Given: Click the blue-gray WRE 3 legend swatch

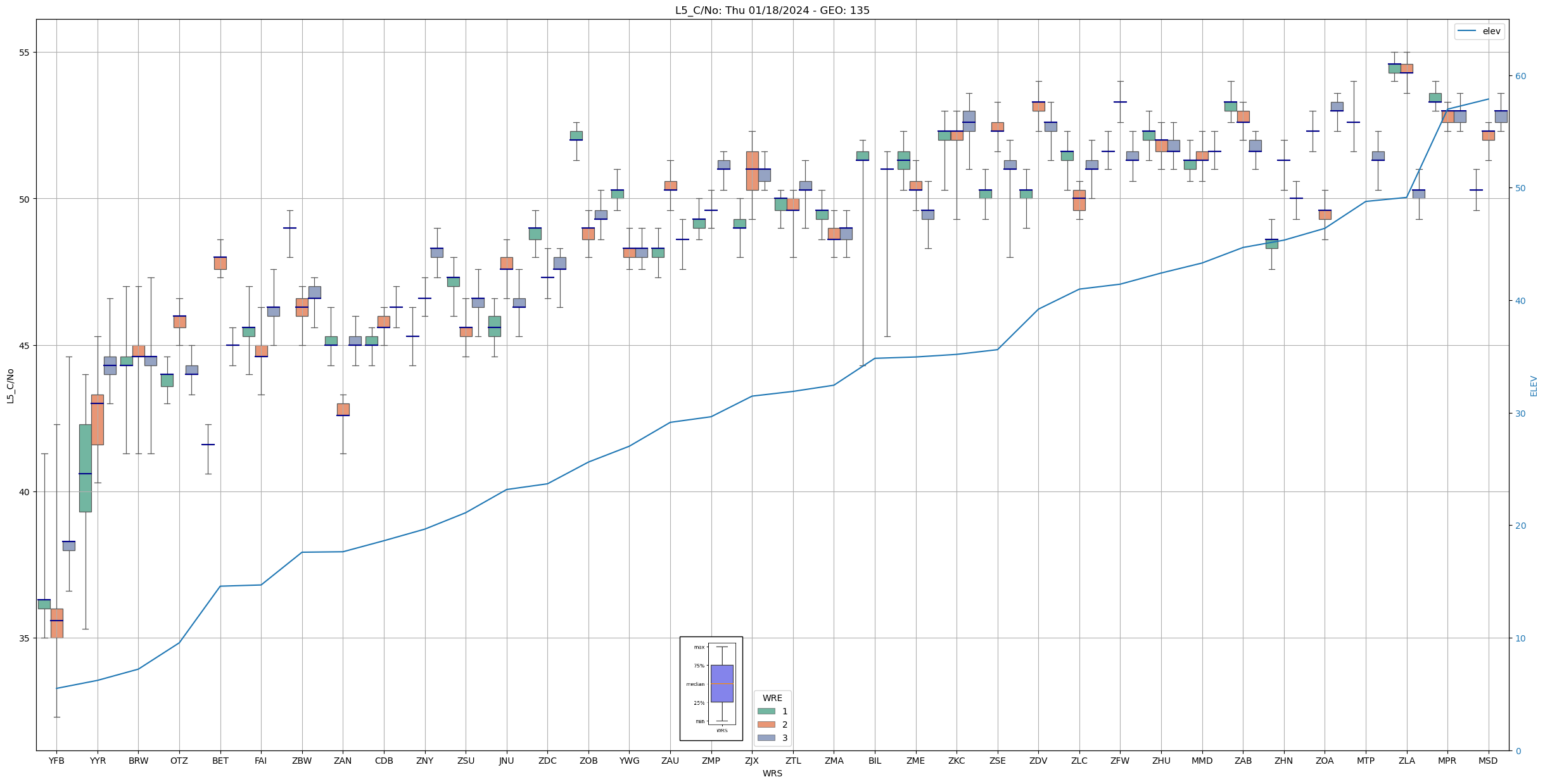Looking at the screenshot, I should [x=766, y=738].
